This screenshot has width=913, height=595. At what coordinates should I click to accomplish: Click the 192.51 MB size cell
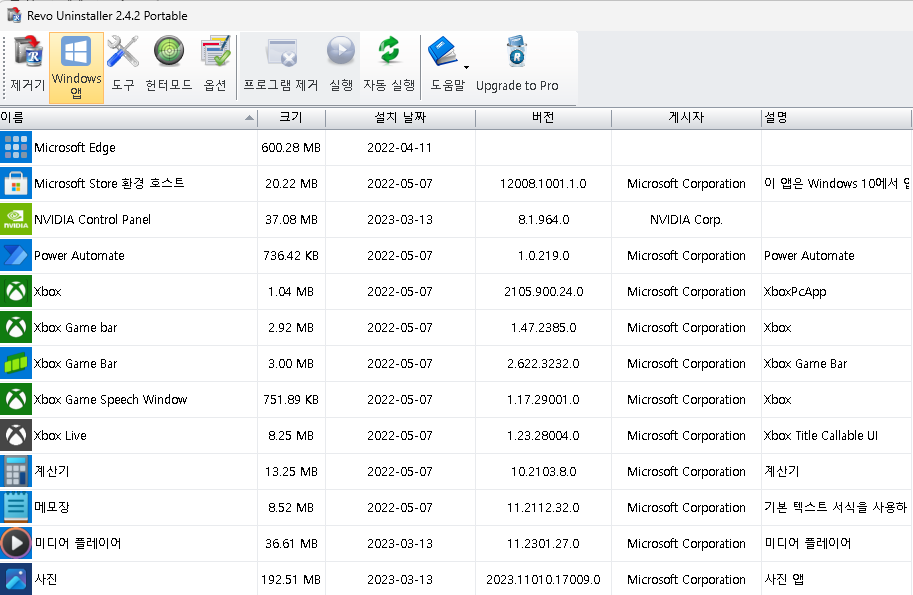pos(291,579)
